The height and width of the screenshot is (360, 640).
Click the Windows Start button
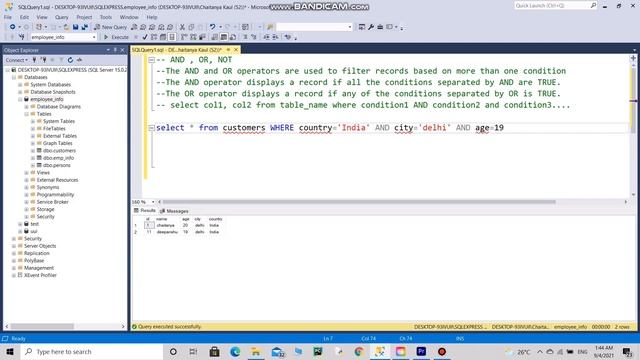[x=10, y=351]
